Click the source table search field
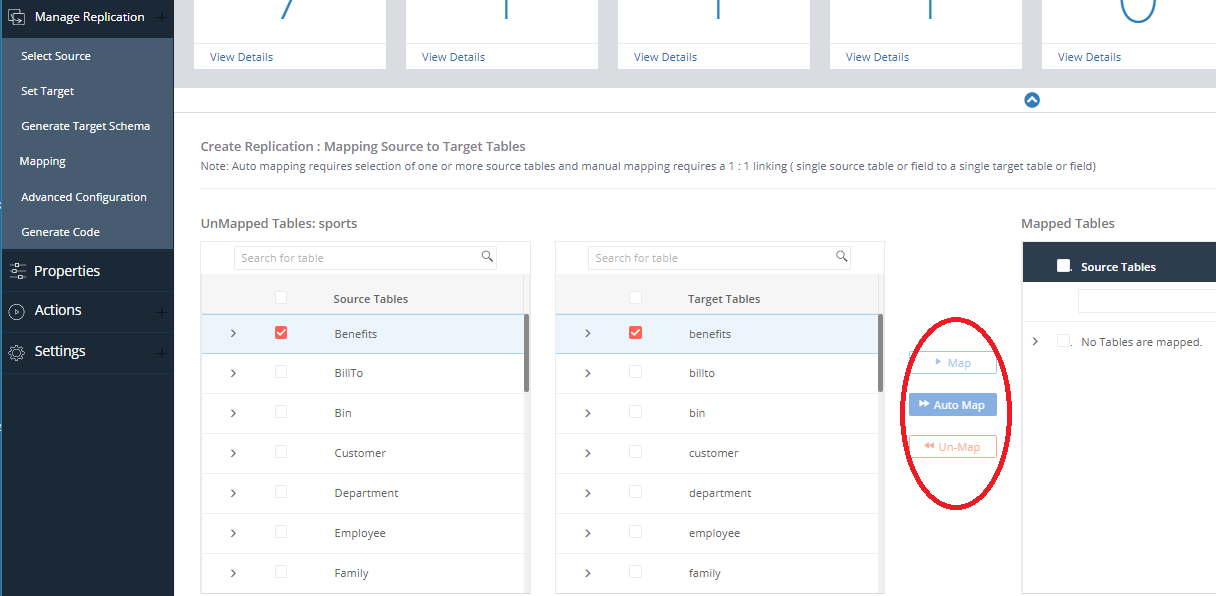This screenshot has height=596, width=1216. (365, 258)
